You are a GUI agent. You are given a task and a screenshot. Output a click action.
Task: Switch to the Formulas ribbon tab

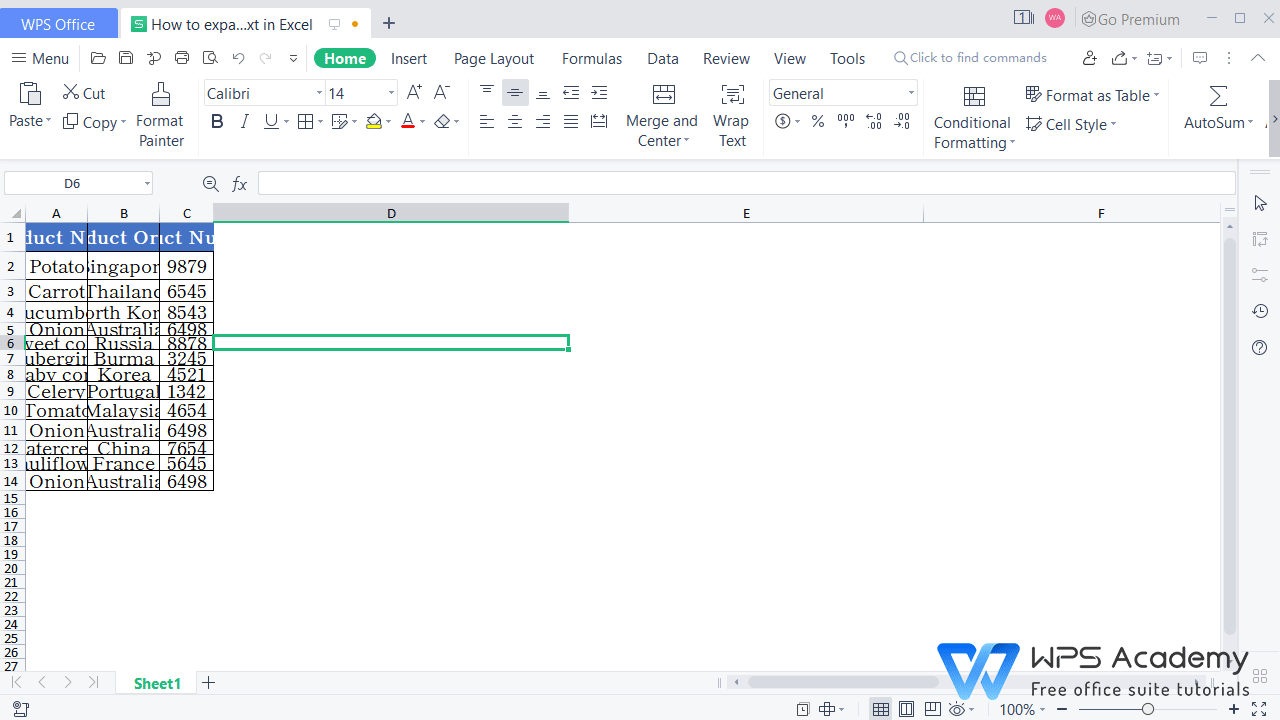coord(591,58)
